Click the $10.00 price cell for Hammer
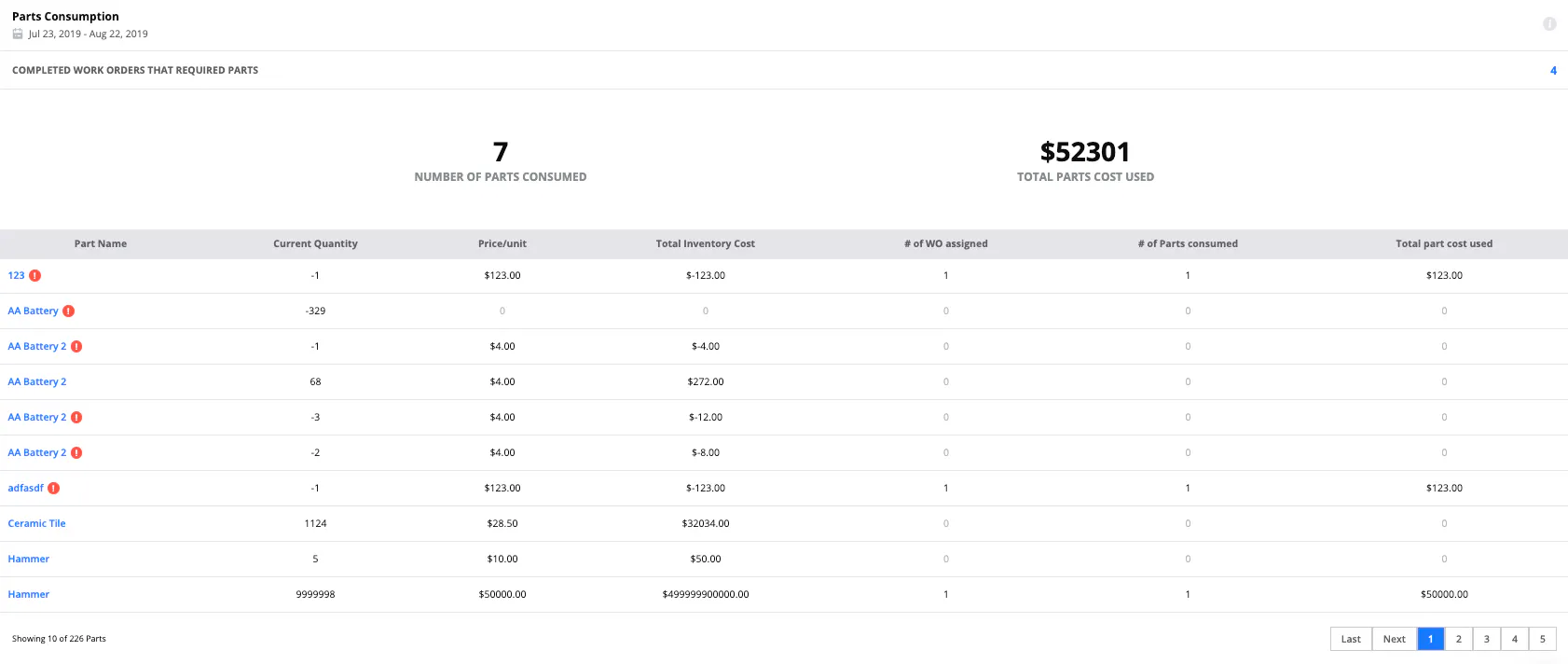Image resolution: width=1568 pixels, height=664 pixels. (x=502, y=559)
